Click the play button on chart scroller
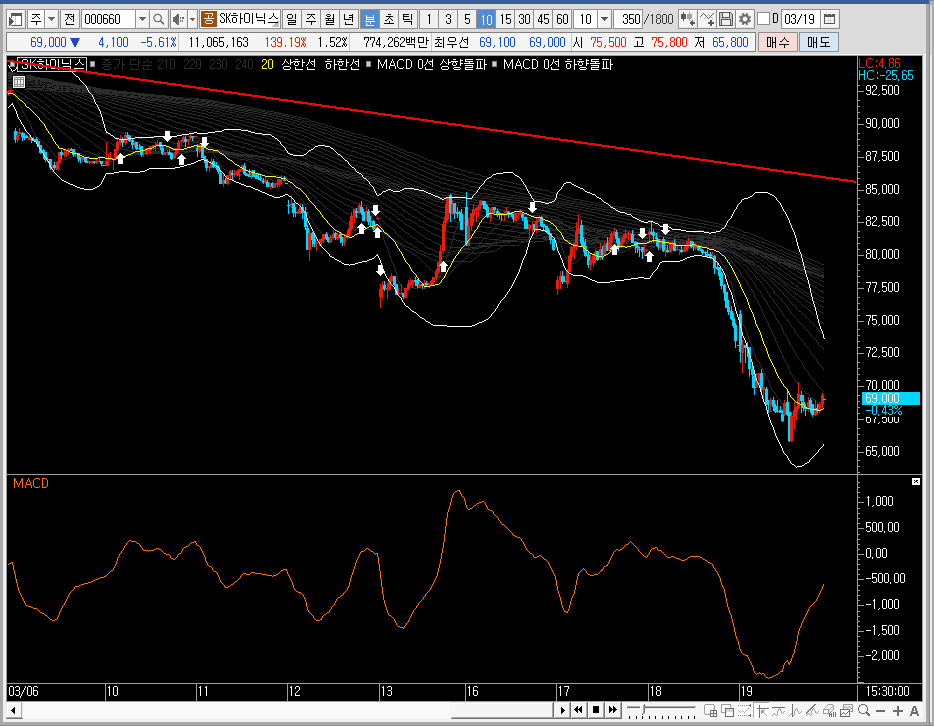The width and height of the screenshot is (934, 726). (x=562, y=710)
